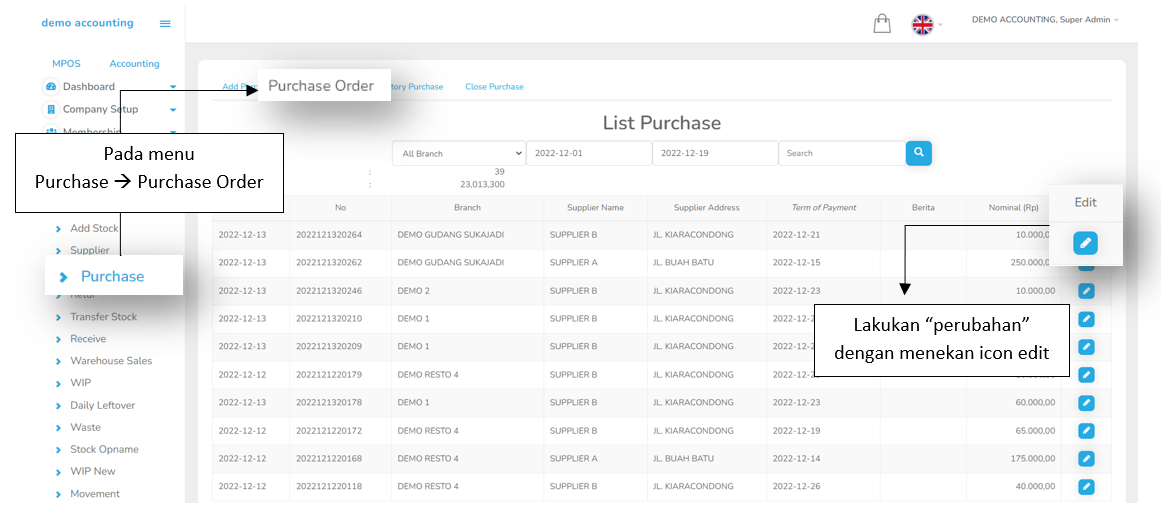Open the All Branch dropdown

458,153
